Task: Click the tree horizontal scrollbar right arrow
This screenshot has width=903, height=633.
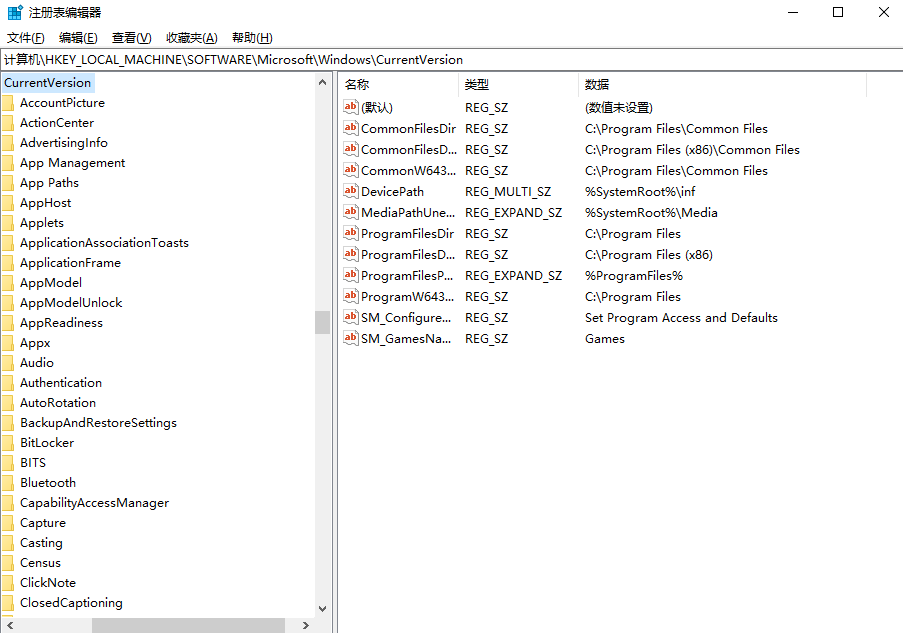Action: (x=305, y=625)
